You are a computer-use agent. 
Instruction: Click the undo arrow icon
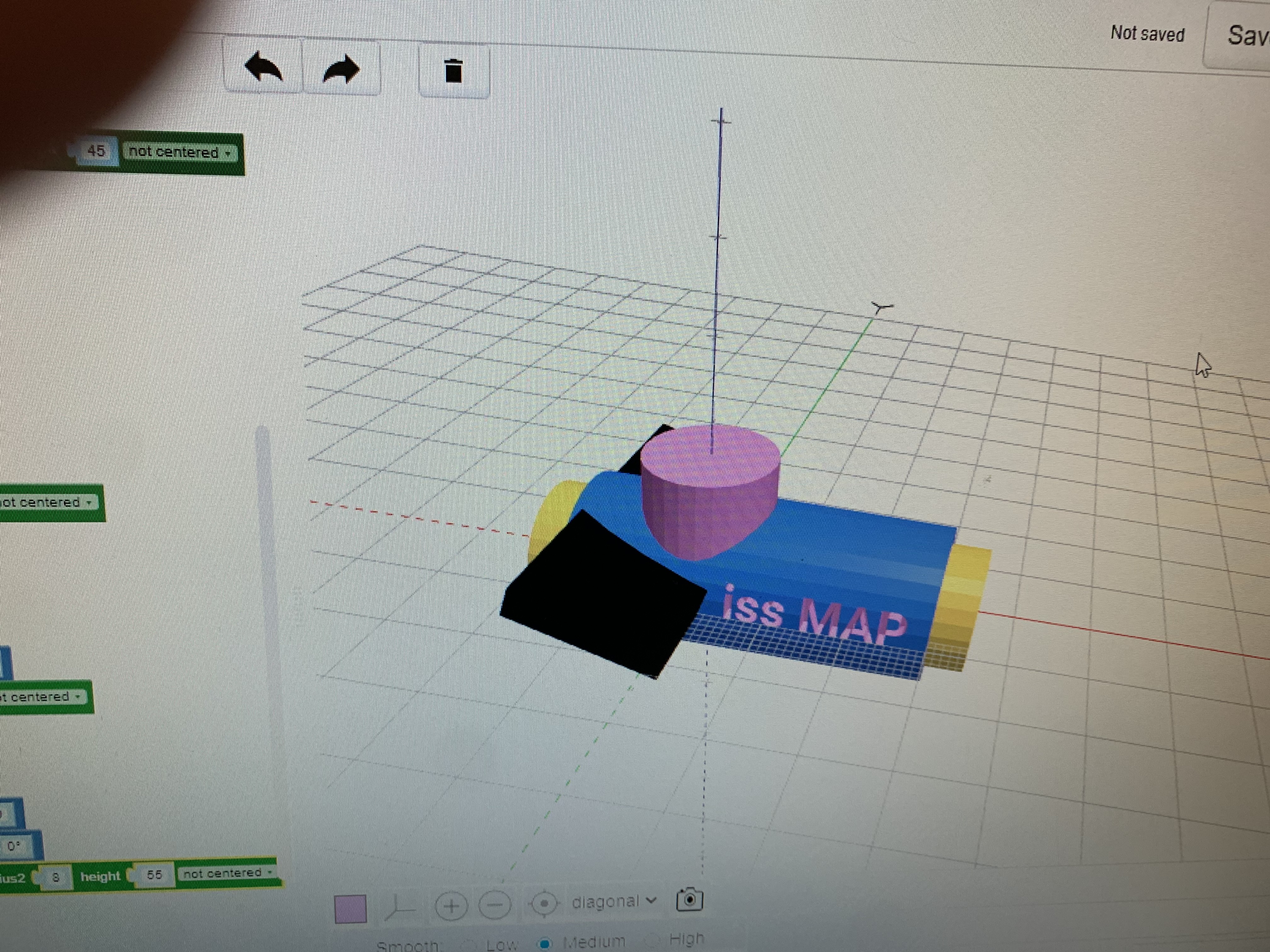pos(263,68)
